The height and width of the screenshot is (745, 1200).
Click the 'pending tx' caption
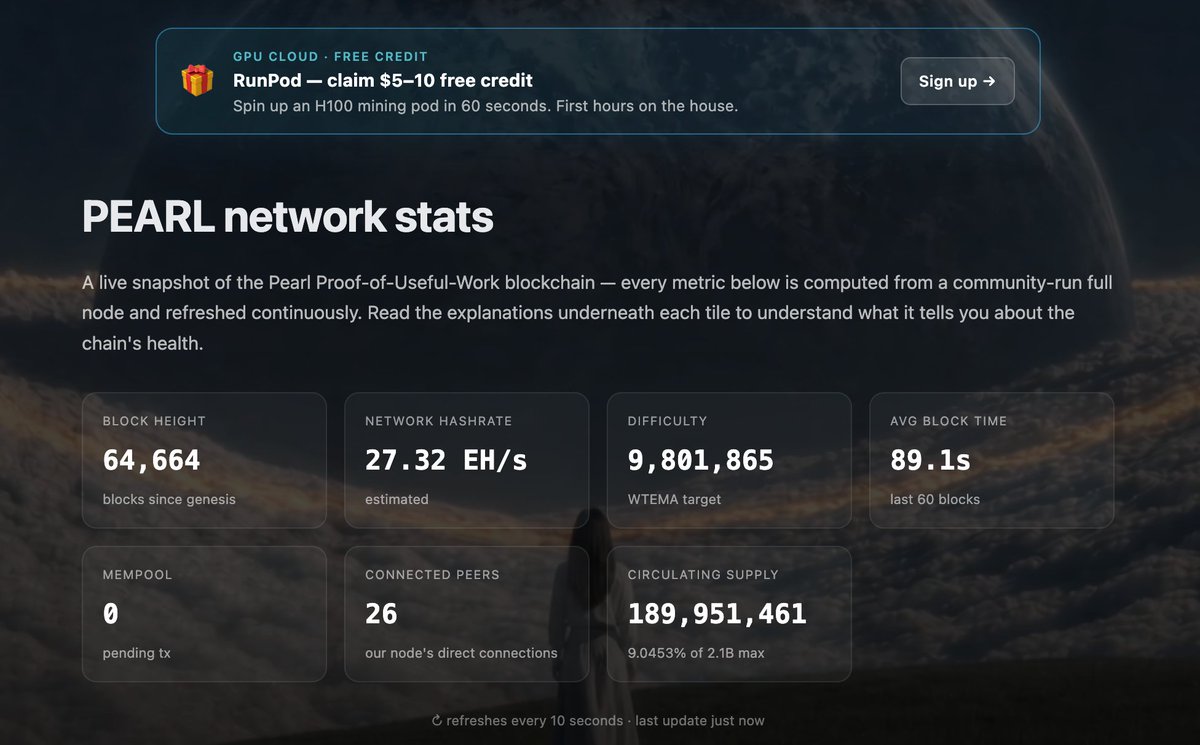[137, 653]
